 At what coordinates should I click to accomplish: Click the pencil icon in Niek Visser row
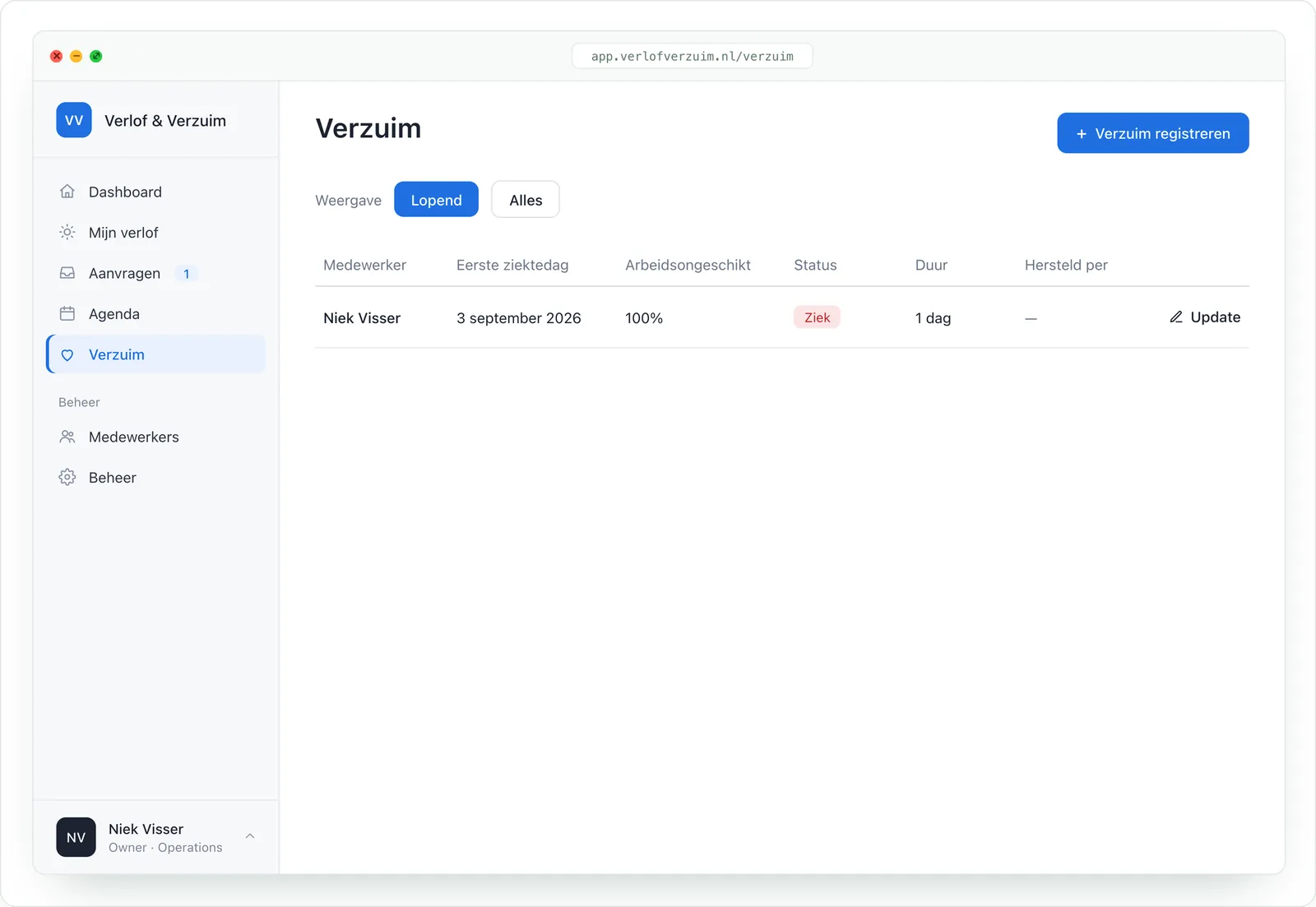[1176, 317]
